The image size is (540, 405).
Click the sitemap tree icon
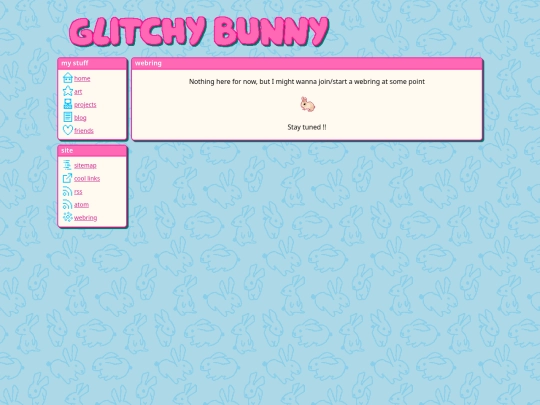click(x=68, y=165)
